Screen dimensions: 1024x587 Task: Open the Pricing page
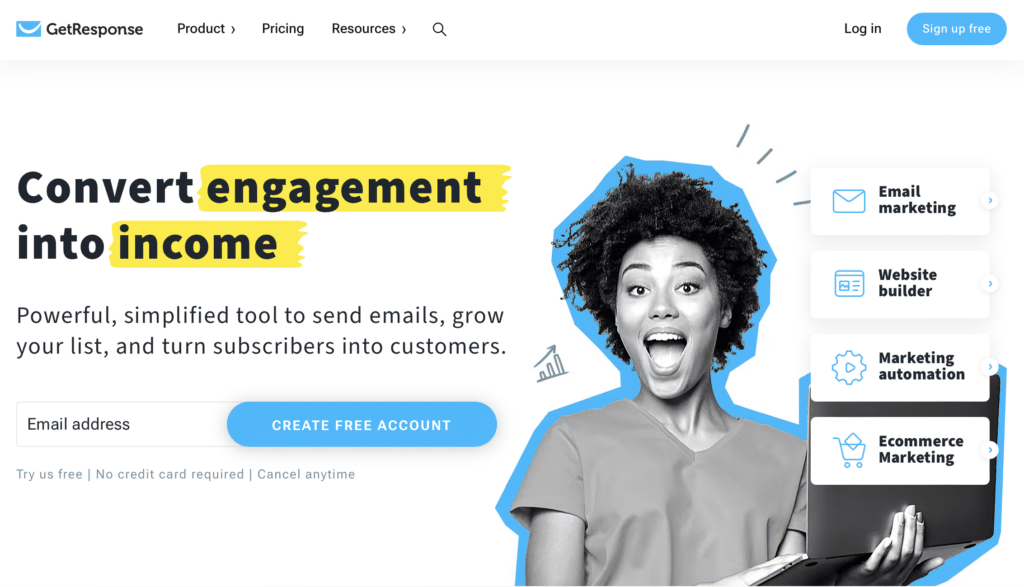283,29
